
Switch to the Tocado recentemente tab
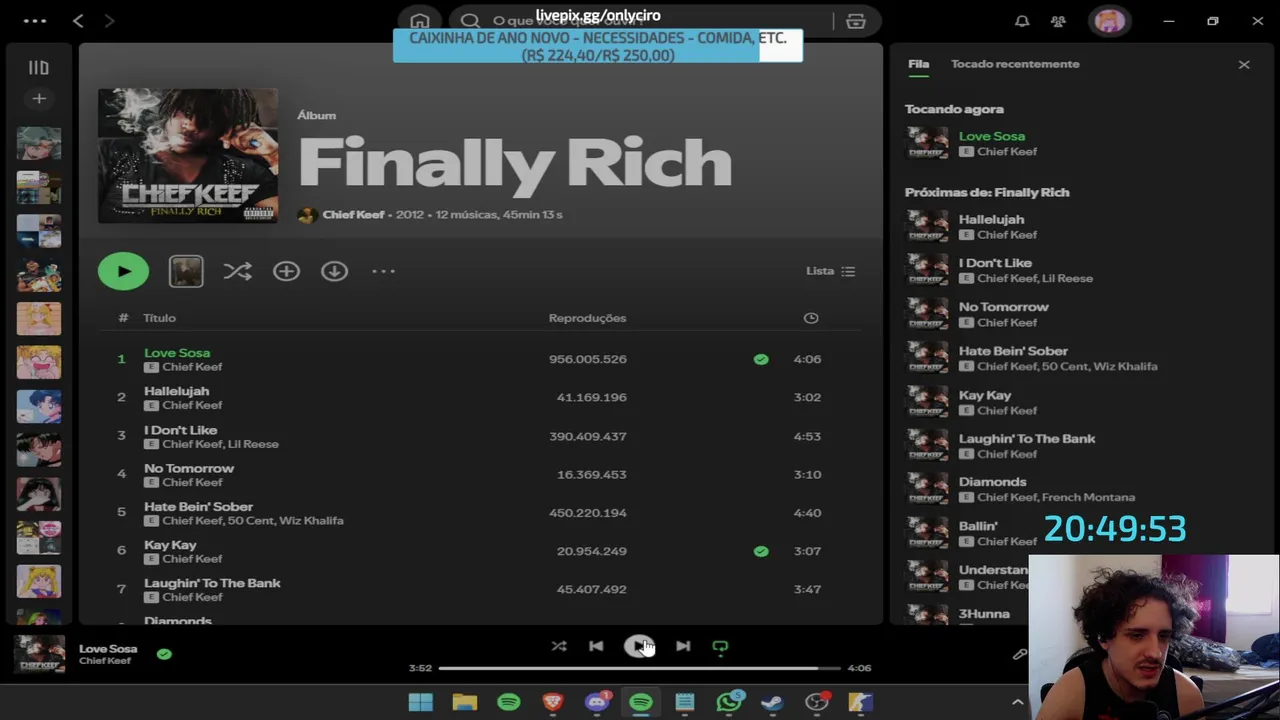pyautogui.click(x=1015, y=64)
